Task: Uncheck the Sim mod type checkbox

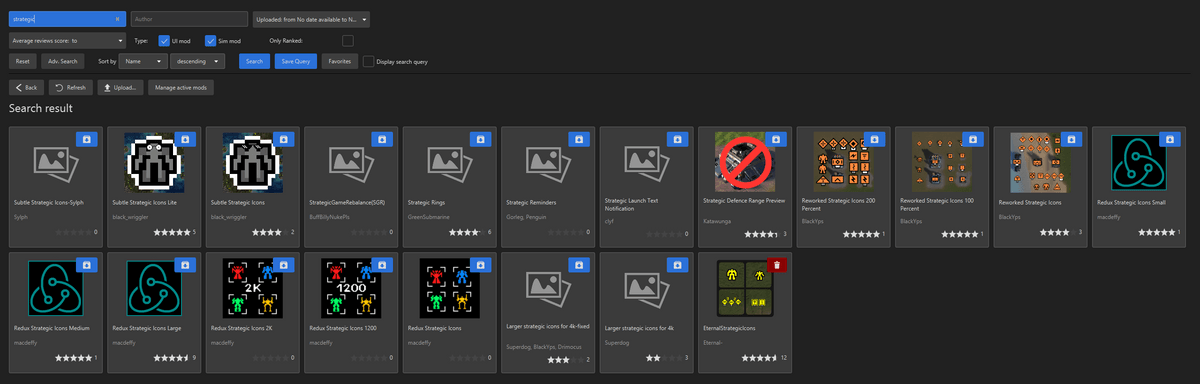Action: pos(210,41)
